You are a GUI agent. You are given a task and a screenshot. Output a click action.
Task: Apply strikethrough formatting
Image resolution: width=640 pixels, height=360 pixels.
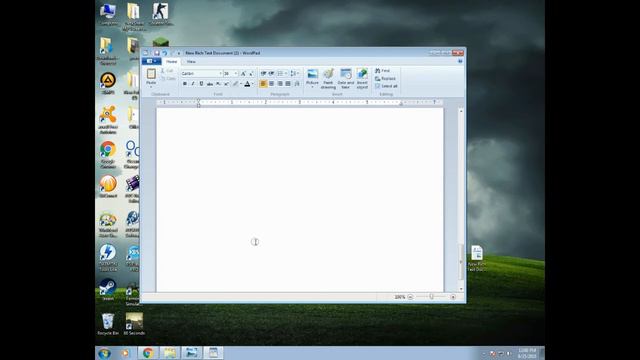[210, 84]
